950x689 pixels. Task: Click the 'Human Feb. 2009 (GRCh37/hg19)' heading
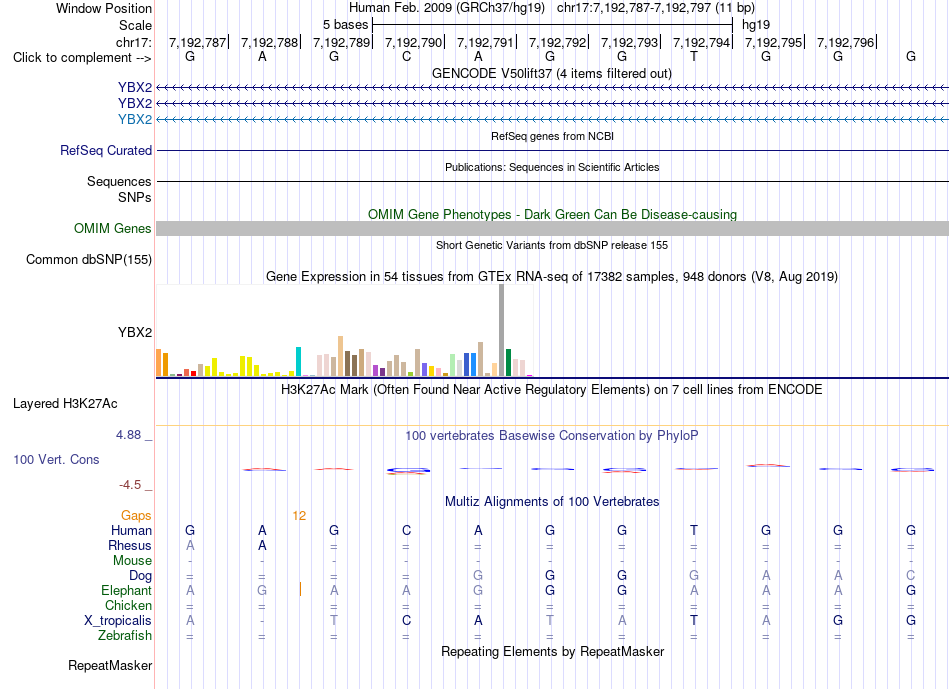click(x=447, y=8)
